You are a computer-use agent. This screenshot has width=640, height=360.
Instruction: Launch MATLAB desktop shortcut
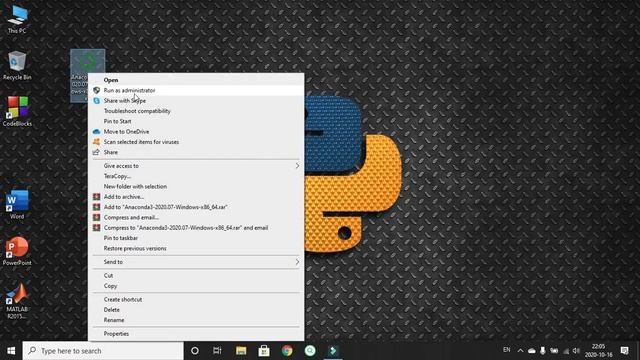pyautogui.click(x=17, y=301)
